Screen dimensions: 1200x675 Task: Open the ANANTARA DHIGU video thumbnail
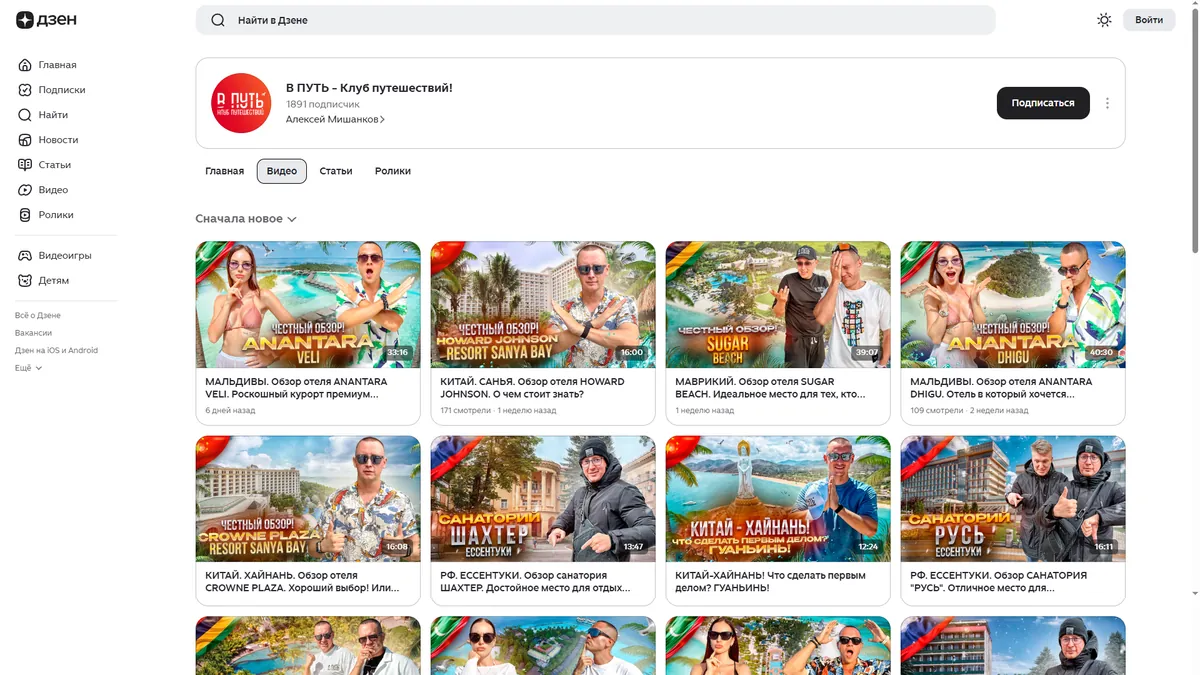[x=1013, y=304]
